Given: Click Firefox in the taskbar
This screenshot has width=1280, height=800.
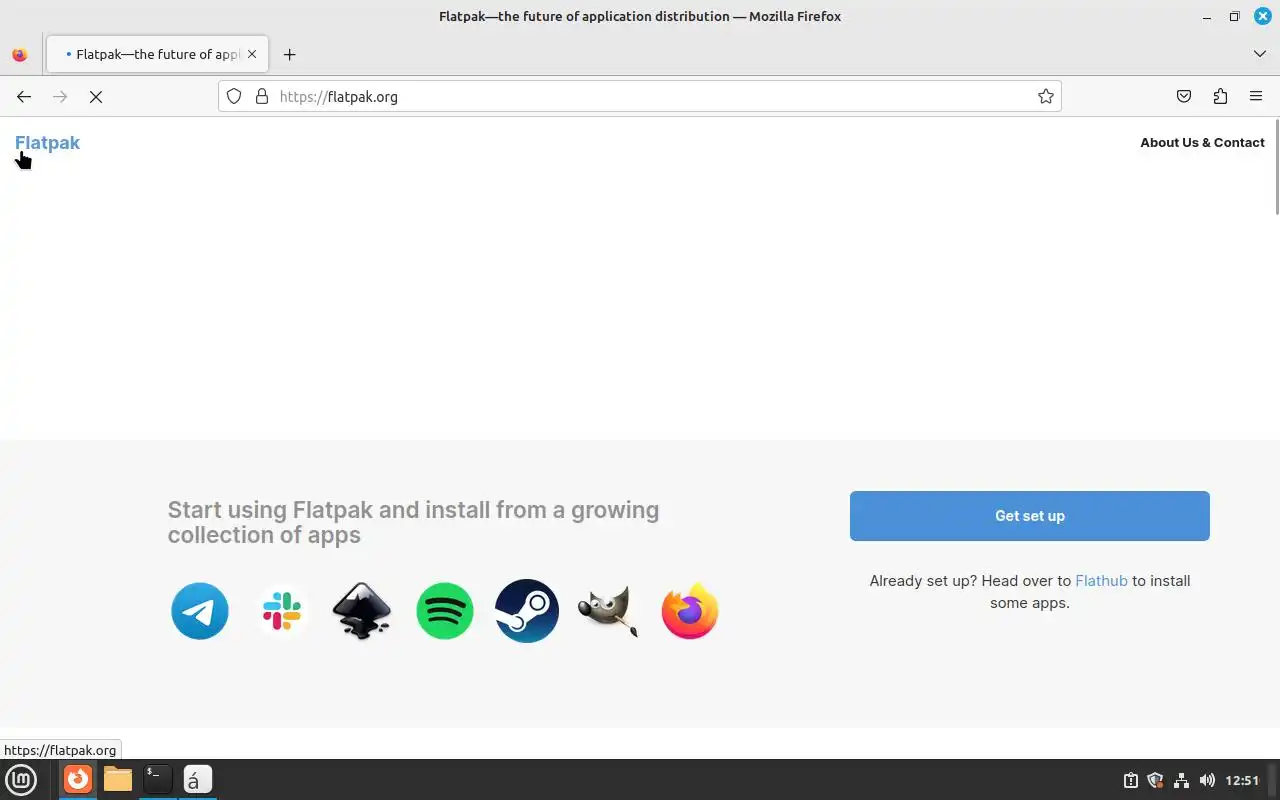Looking at the screenshot, I should pyautogui.click(x=78, y=780).
